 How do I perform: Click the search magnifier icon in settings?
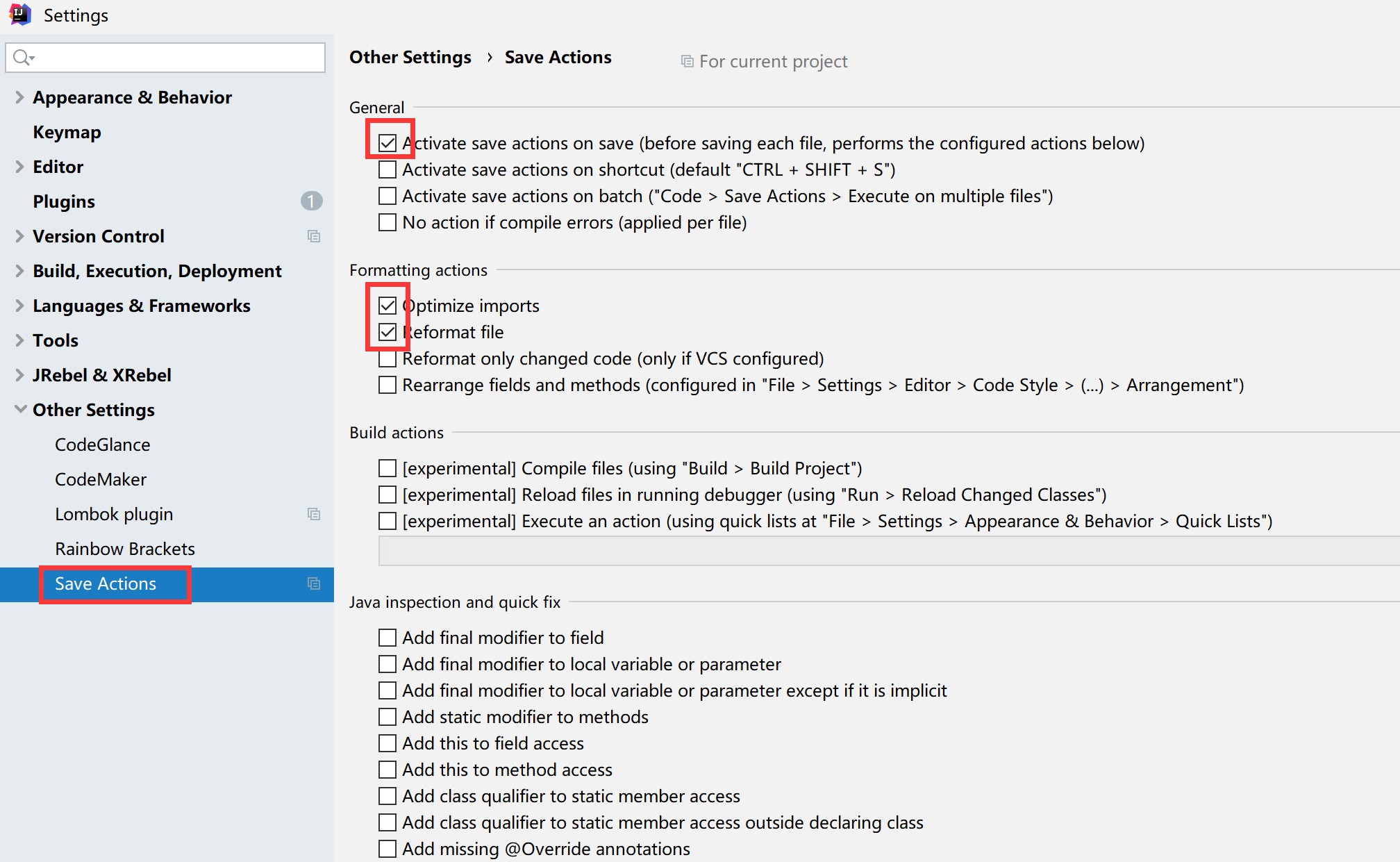pyautogui.click(x=22, y=58)
